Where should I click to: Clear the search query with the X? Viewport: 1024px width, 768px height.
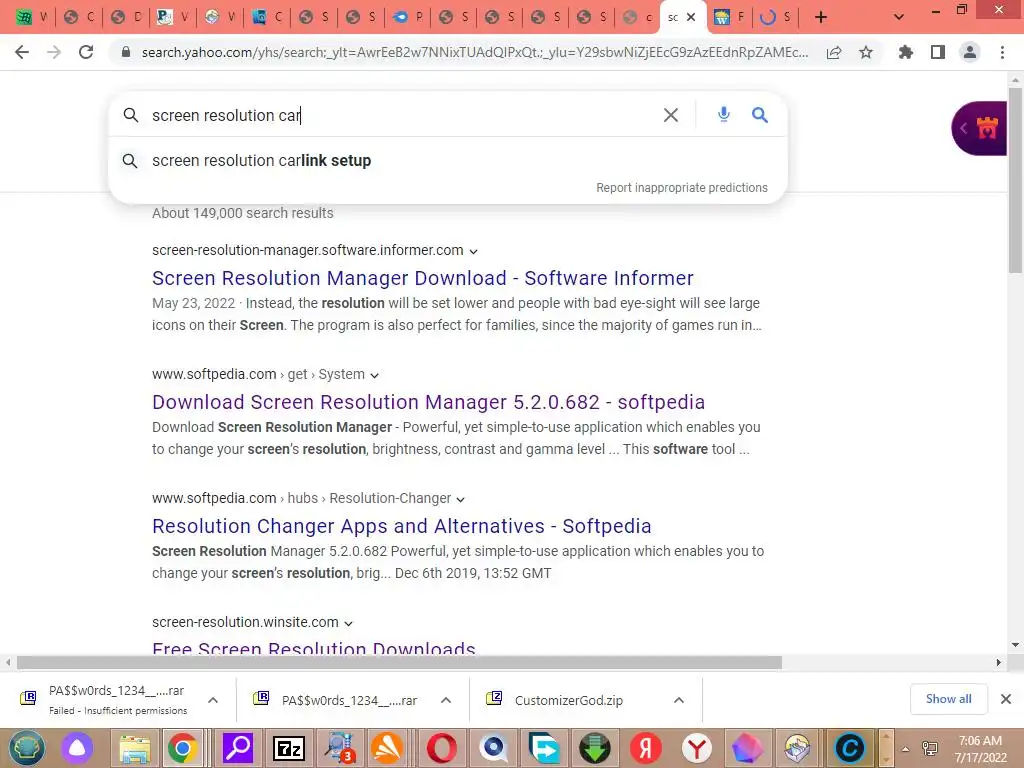pyautogui.click(x=671, y=115)
